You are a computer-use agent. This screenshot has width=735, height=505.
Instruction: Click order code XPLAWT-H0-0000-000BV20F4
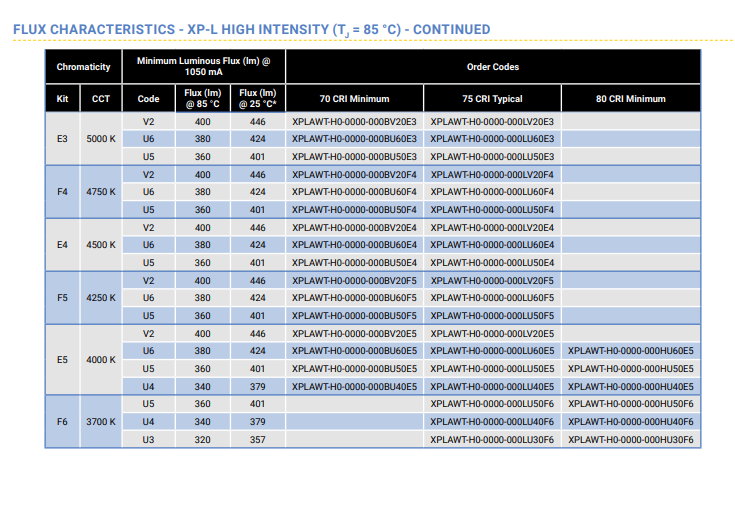(x=354, y=175)
